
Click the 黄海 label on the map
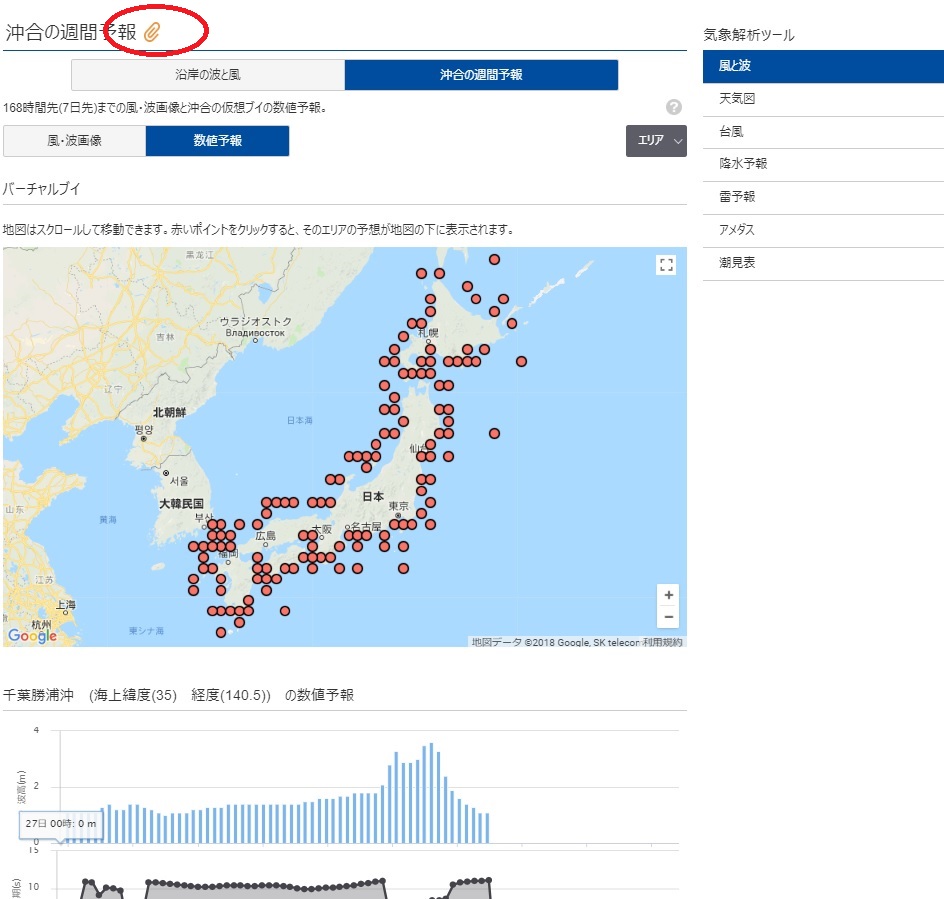[x=108, y=520]
